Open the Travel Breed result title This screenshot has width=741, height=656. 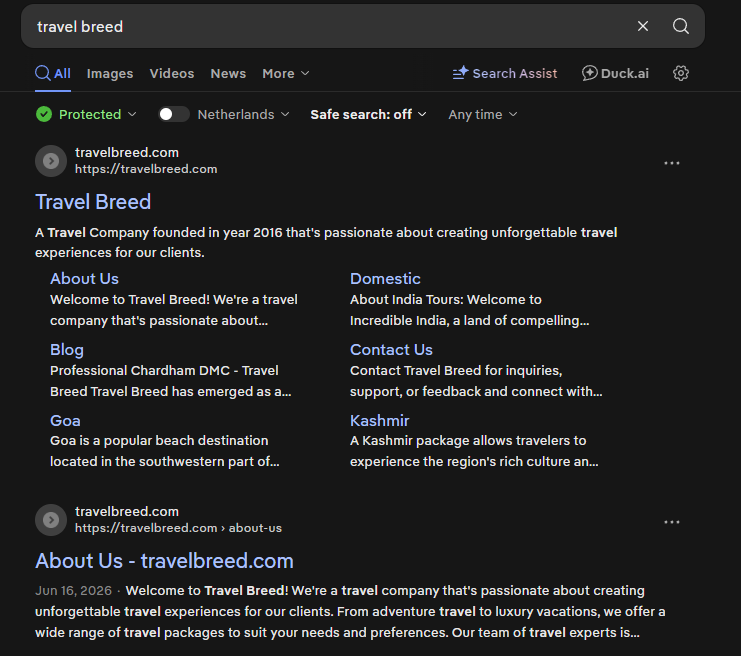[93, 202]
